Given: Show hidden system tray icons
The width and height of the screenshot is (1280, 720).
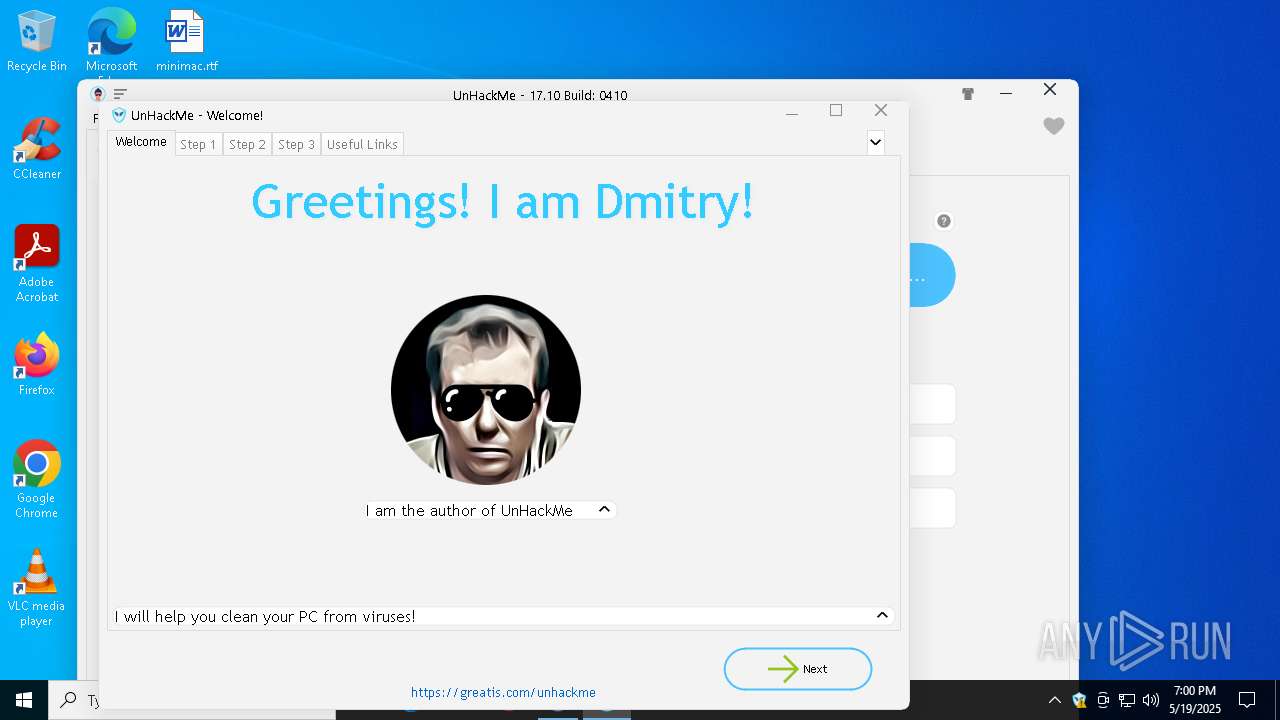Looking at the screenshot, I should [1054, 700].
